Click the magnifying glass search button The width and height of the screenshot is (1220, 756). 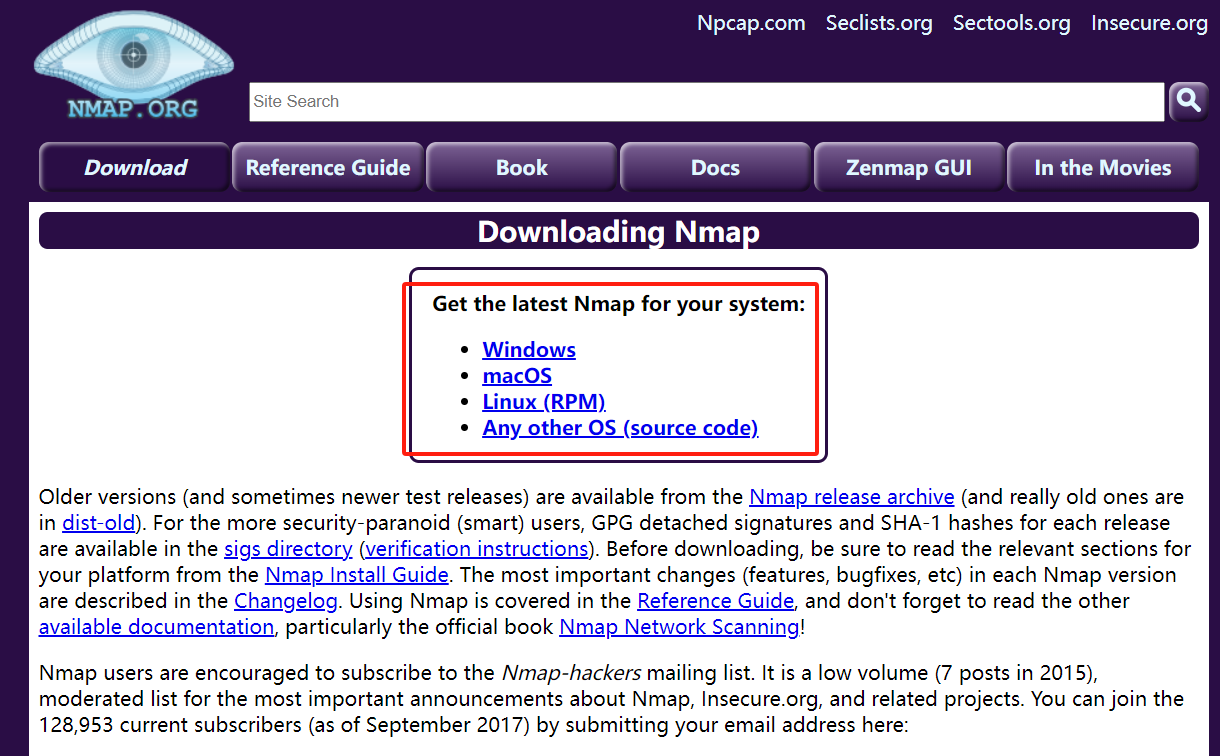1188,101
